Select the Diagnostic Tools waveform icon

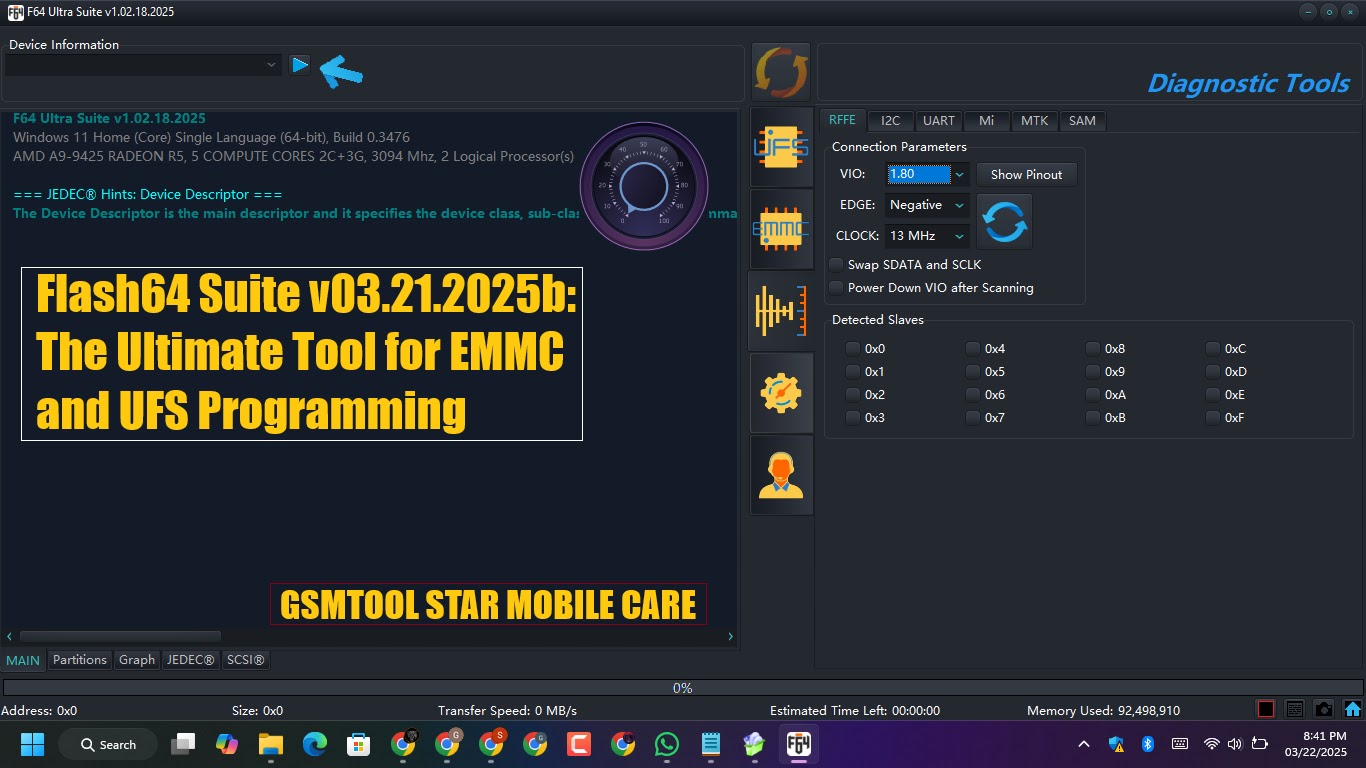[x=781, y=311]
